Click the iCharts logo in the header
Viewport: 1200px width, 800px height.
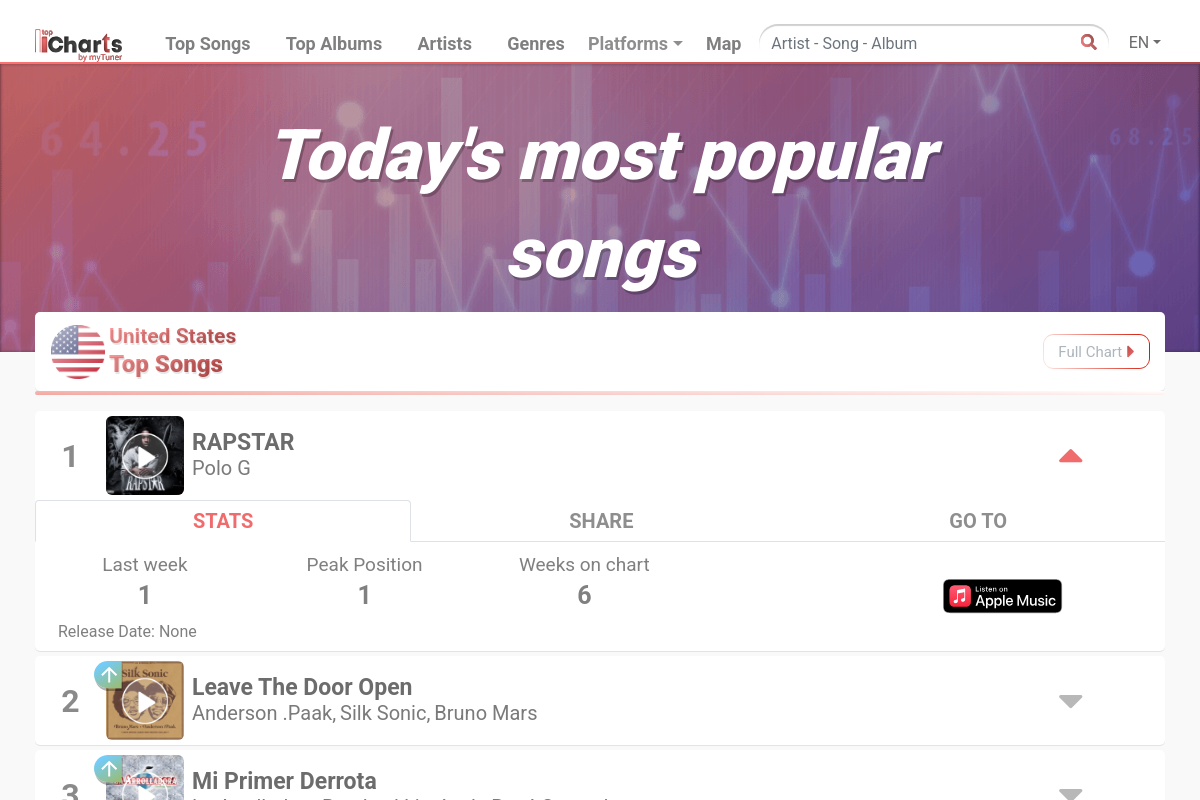[79, 44]
